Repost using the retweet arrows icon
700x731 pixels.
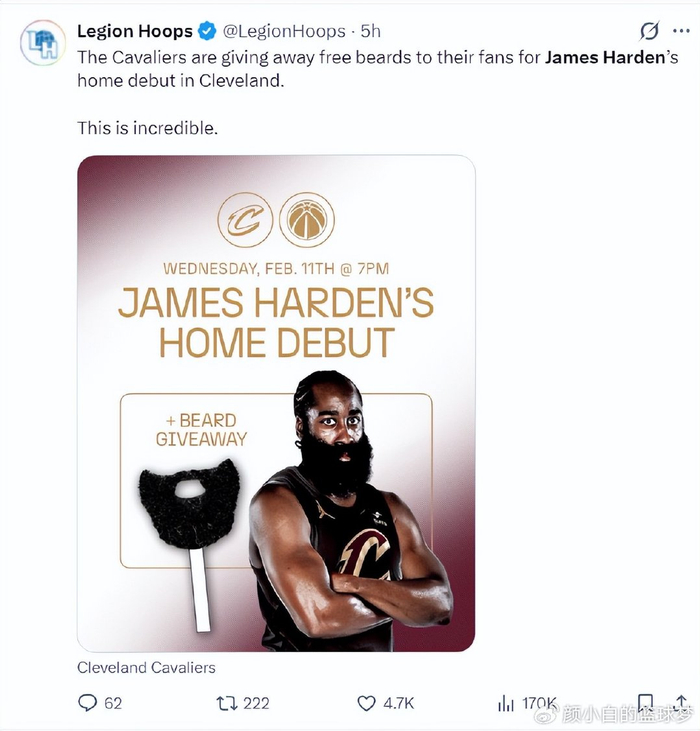point(227,703)
